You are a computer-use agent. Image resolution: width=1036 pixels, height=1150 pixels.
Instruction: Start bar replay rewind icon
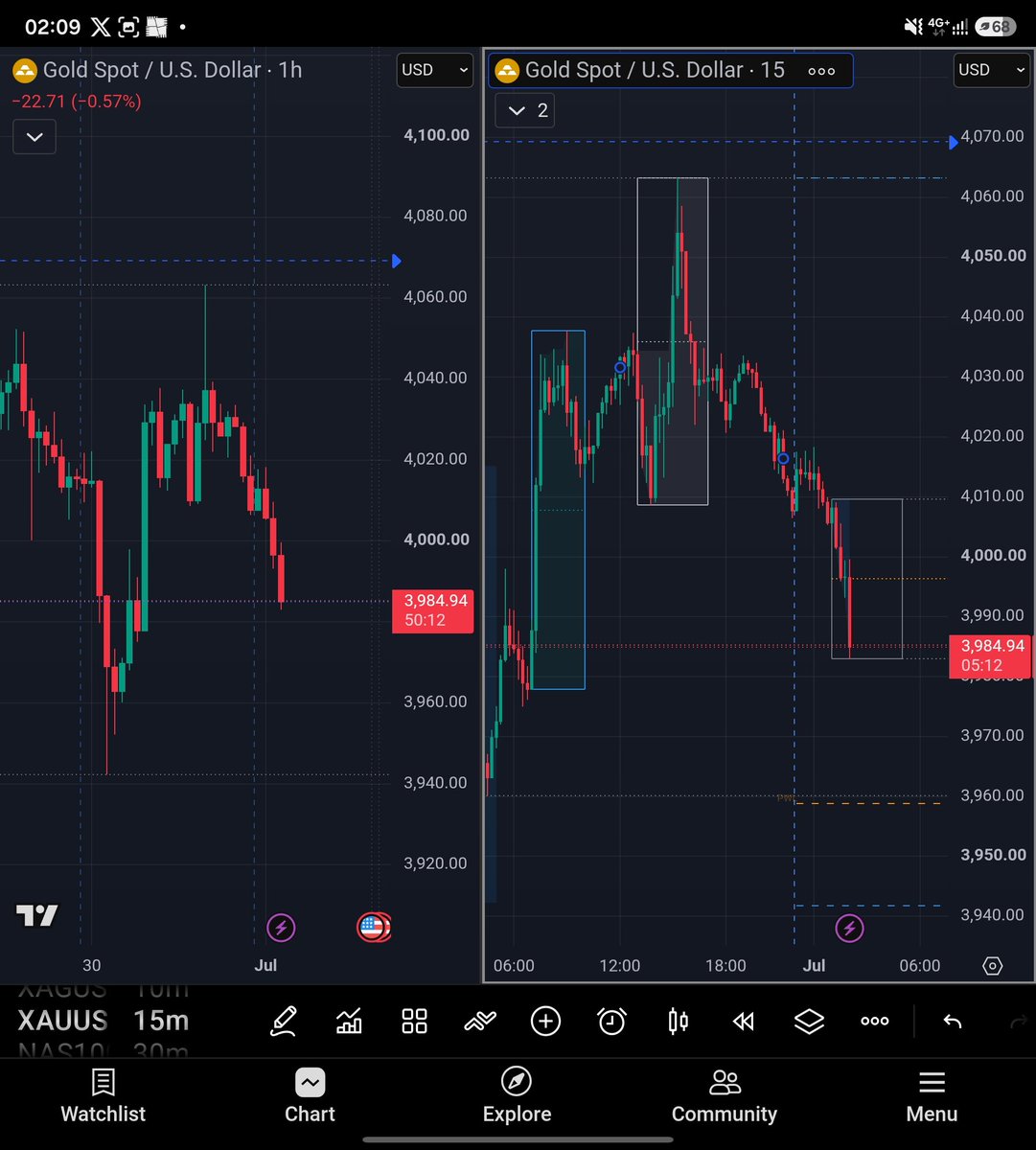[x=744, y=1022]
